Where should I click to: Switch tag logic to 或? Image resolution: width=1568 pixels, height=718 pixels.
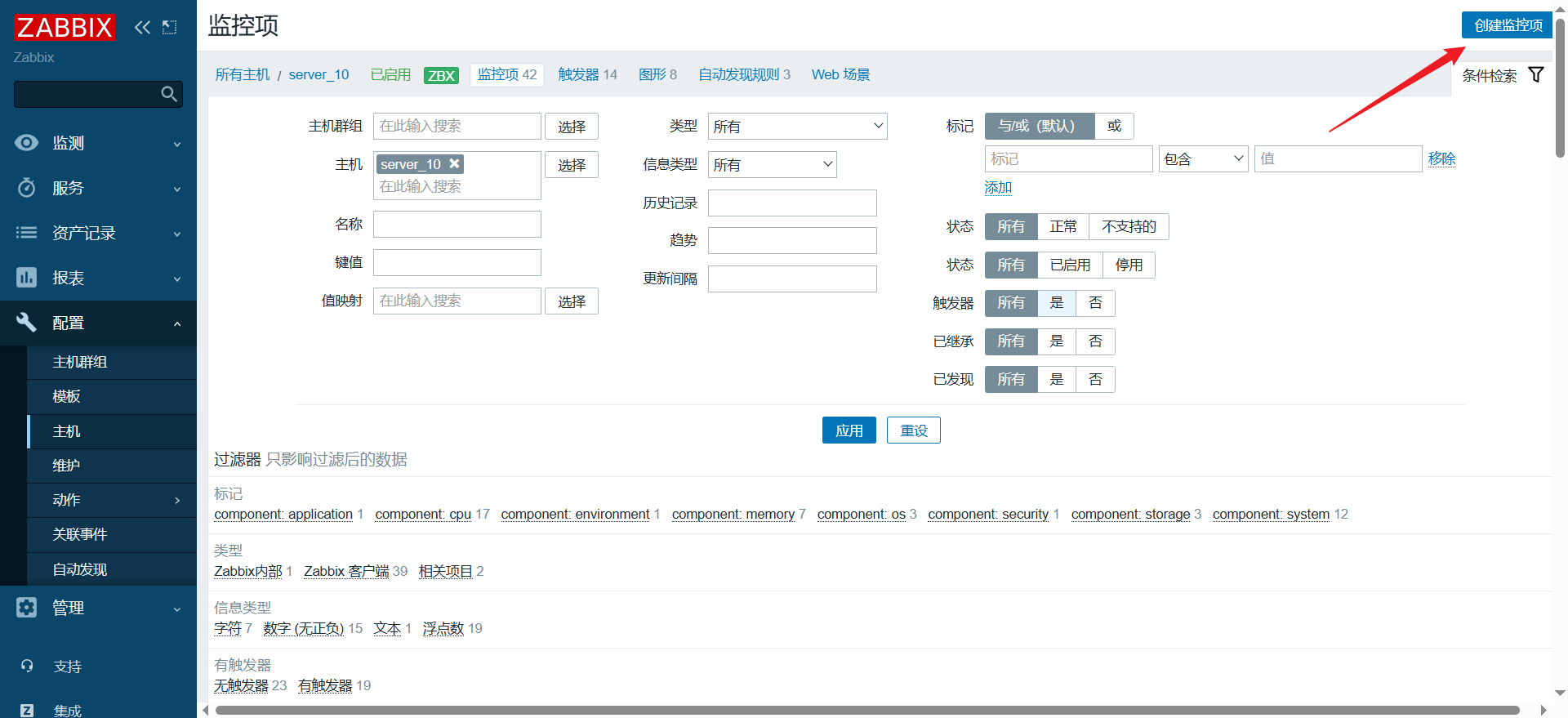pos(1114,126)
